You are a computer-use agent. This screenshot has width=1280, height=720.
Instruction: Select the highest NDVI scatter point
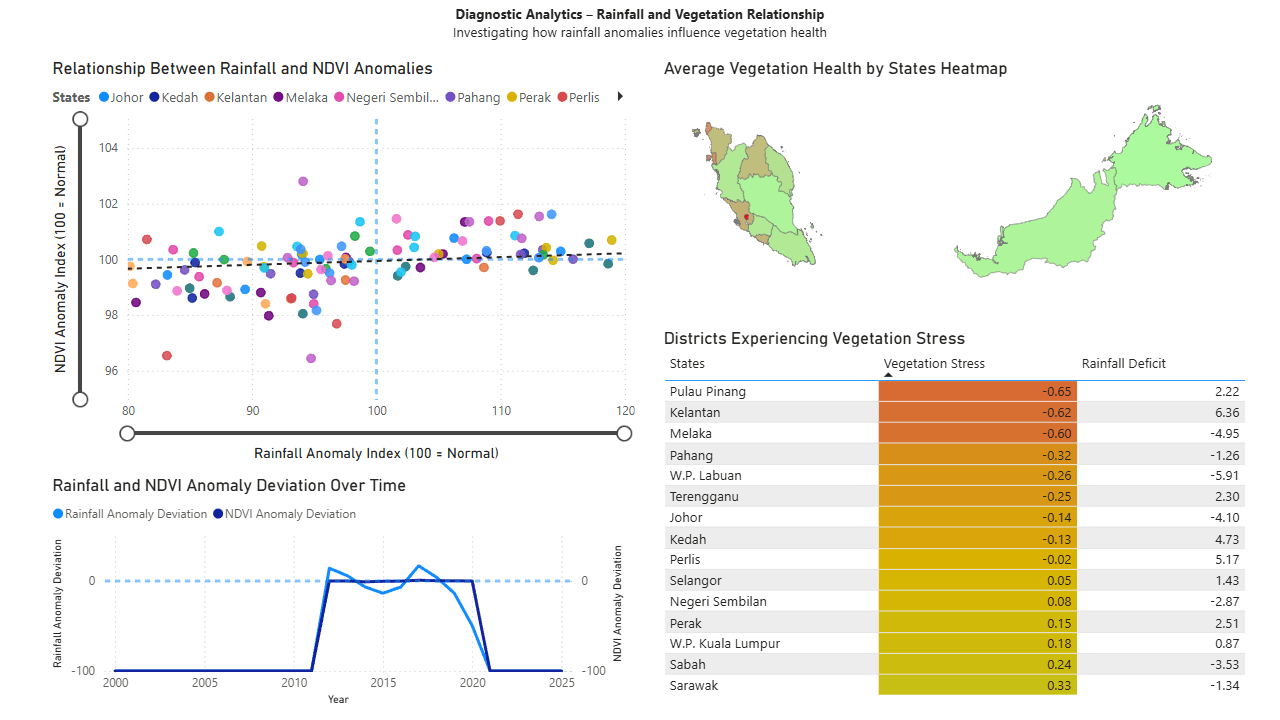point(303,181)
